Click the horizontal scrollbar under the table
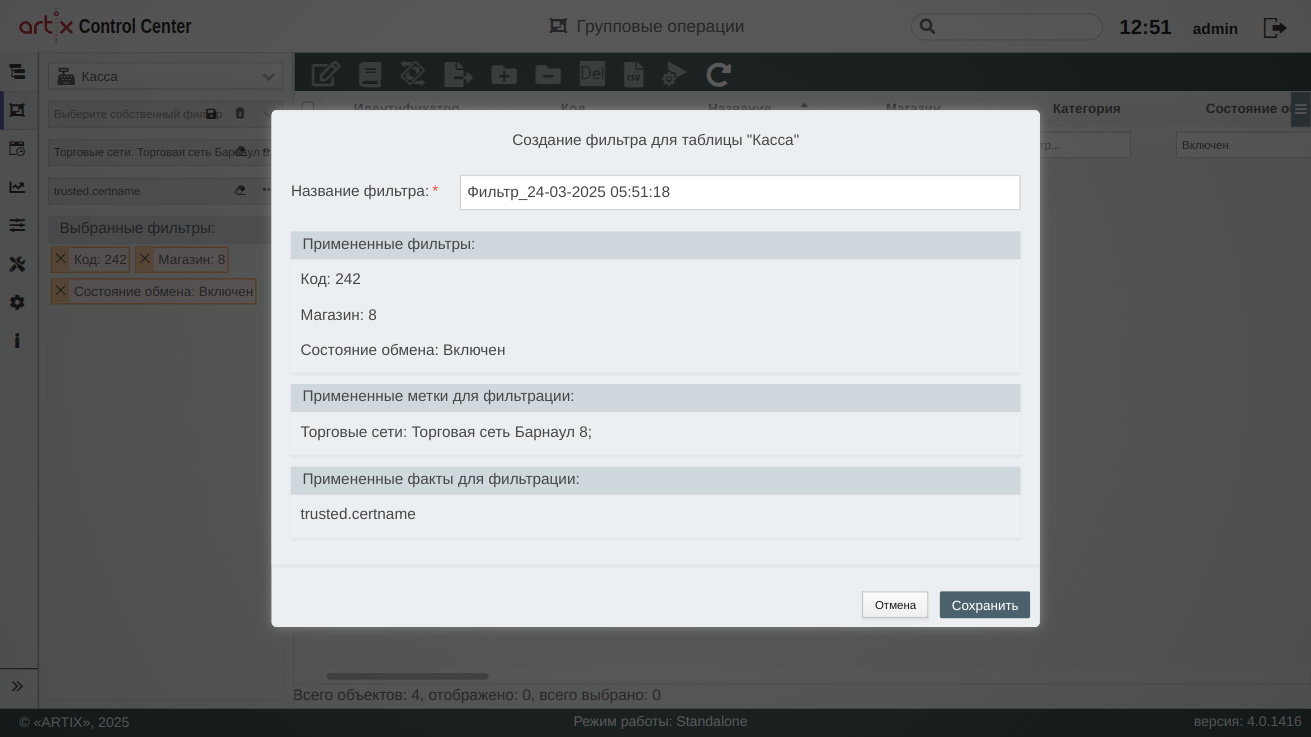Image resolution: width=1311 pixels, height=737 pixels. tap(407, 677)
